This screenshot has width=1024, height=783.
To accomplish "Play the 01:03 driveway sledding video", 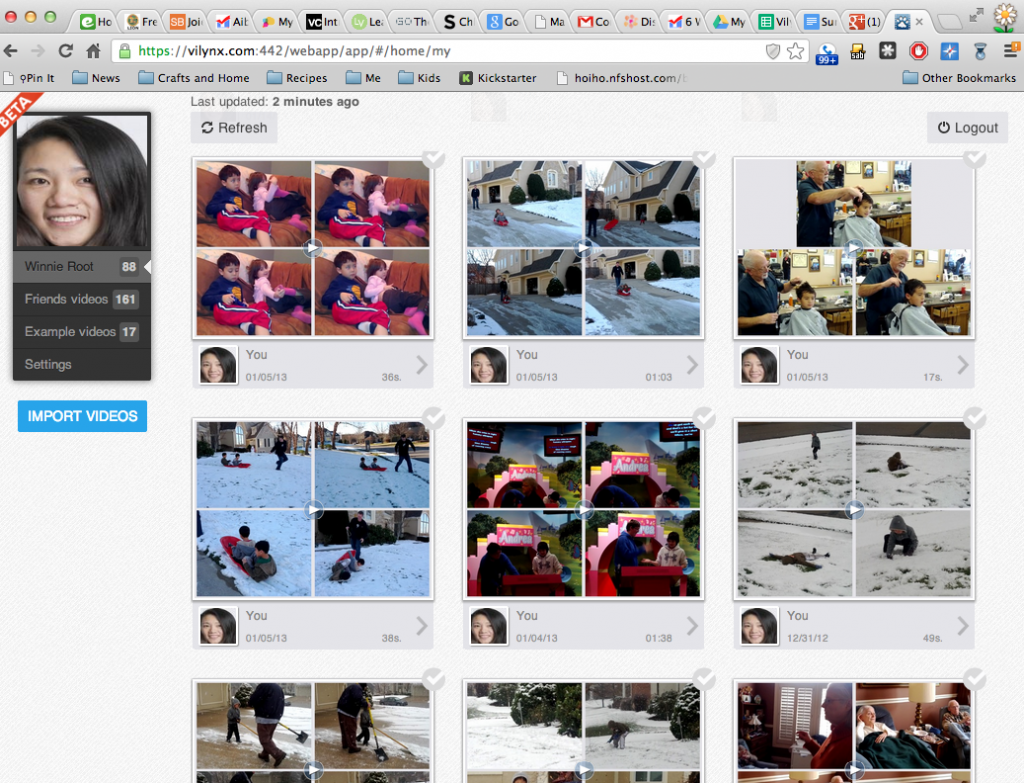I will (583, 248).
